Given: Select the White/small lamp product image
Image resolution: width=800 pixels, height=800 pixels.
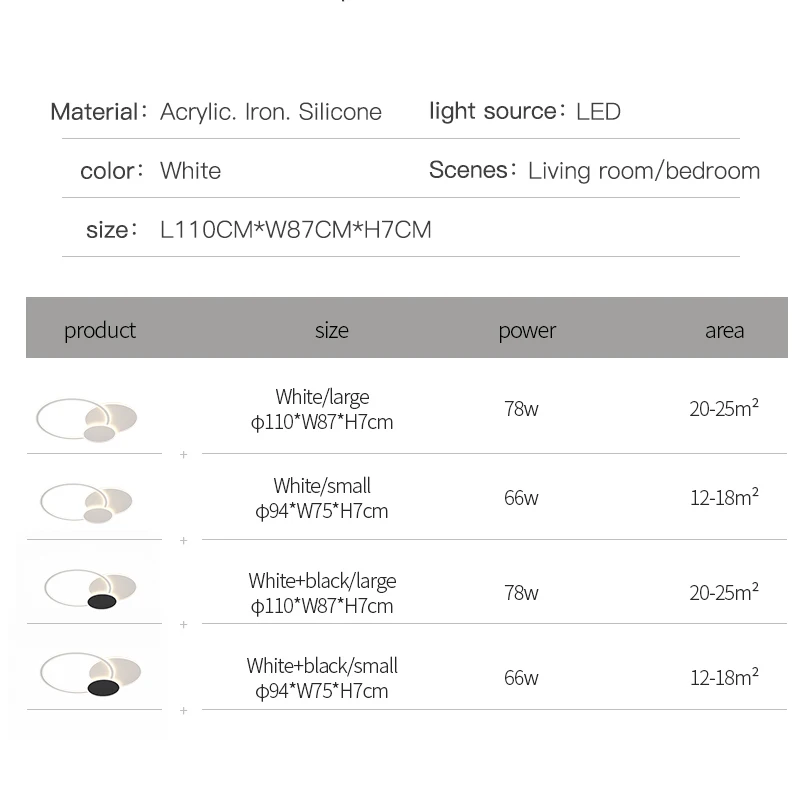Looking at the screenshot, I should pyautogui.click(x=87, y=501).
